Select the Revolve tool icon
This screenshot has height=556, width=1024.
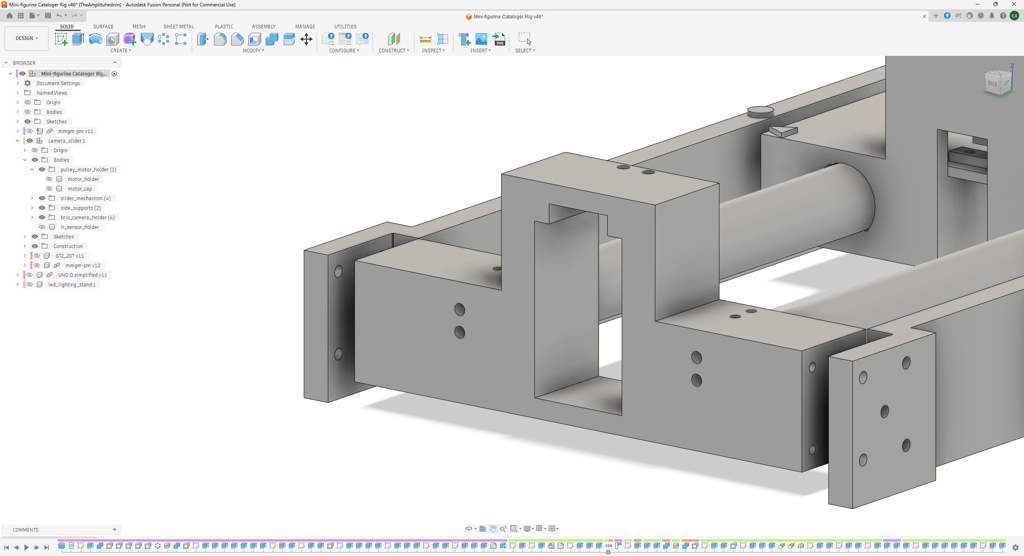(x=95, y=39)
